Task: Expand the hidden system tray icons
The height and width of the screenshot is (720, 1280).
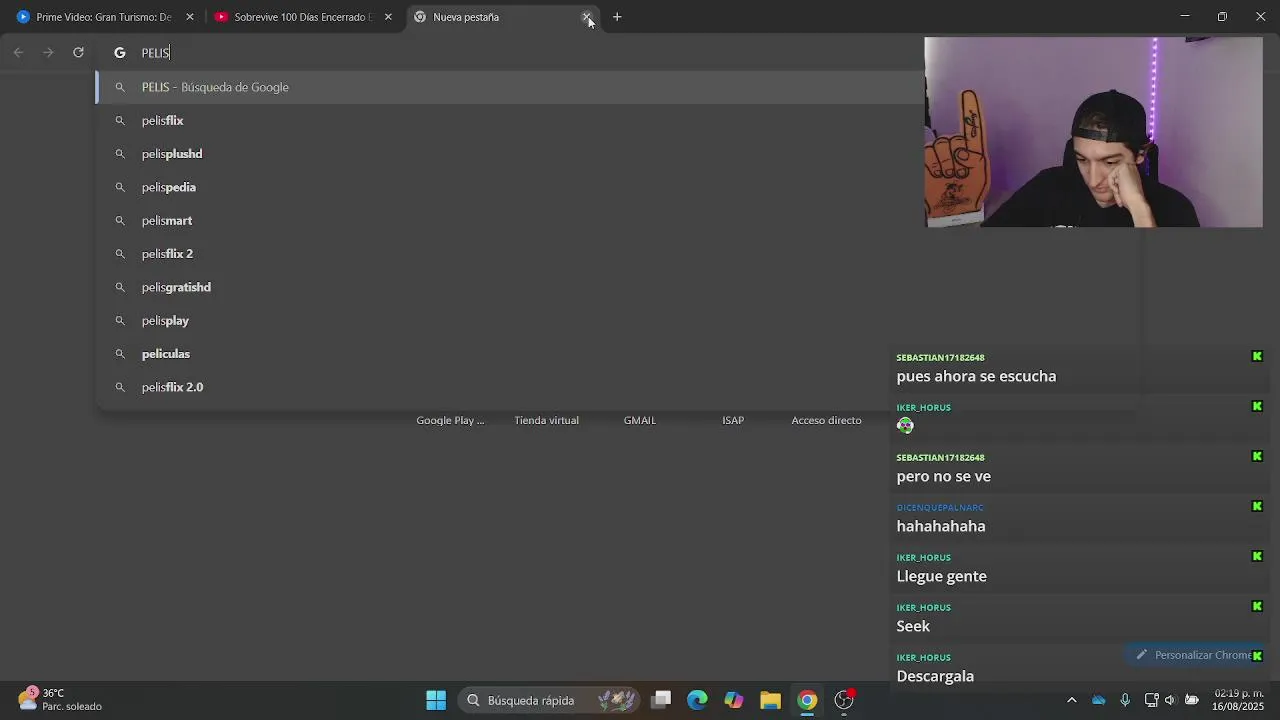Action: tap(1072, 700)
